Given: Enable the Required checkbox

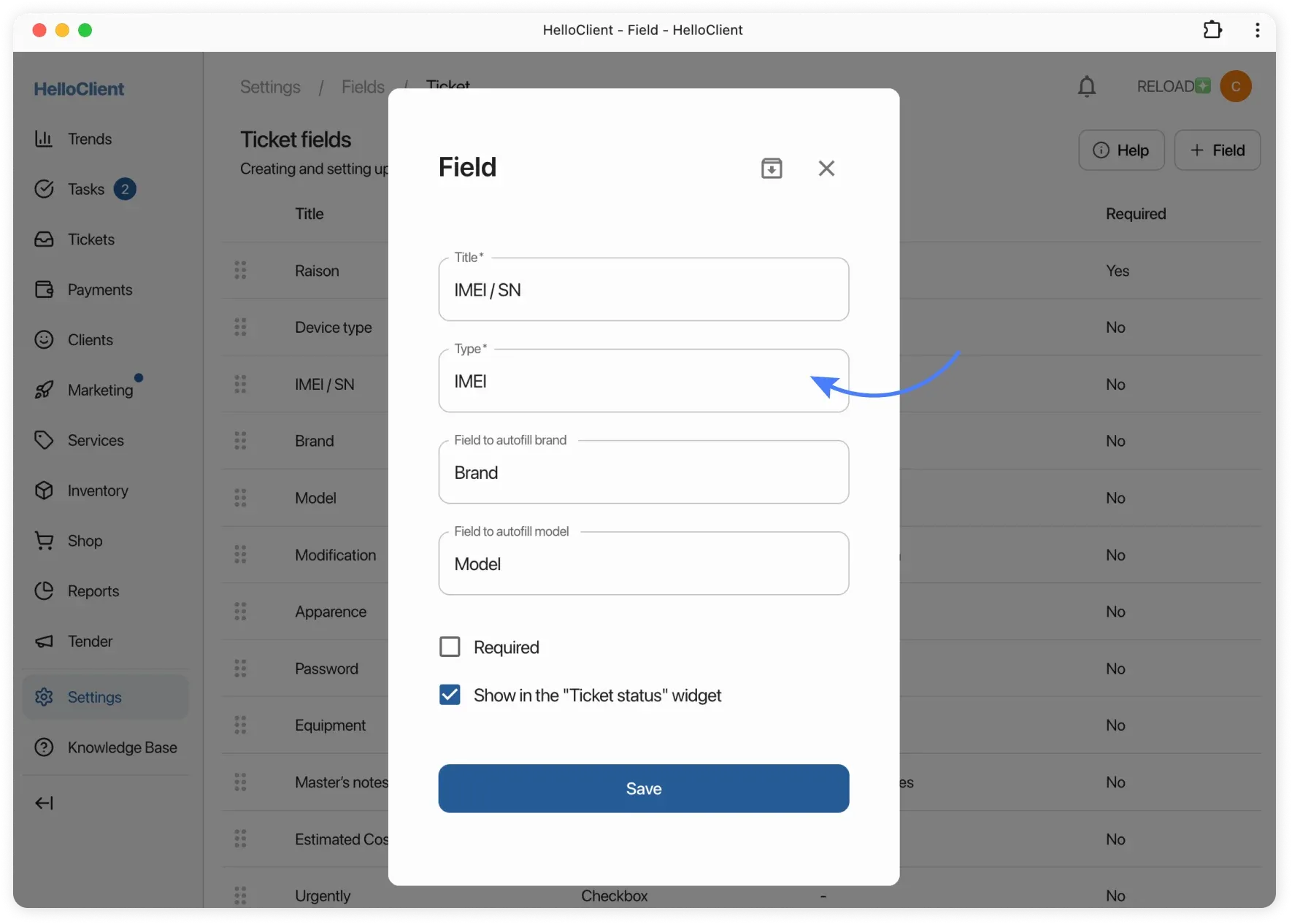Looking at the screenshot, I should point(450,647).
